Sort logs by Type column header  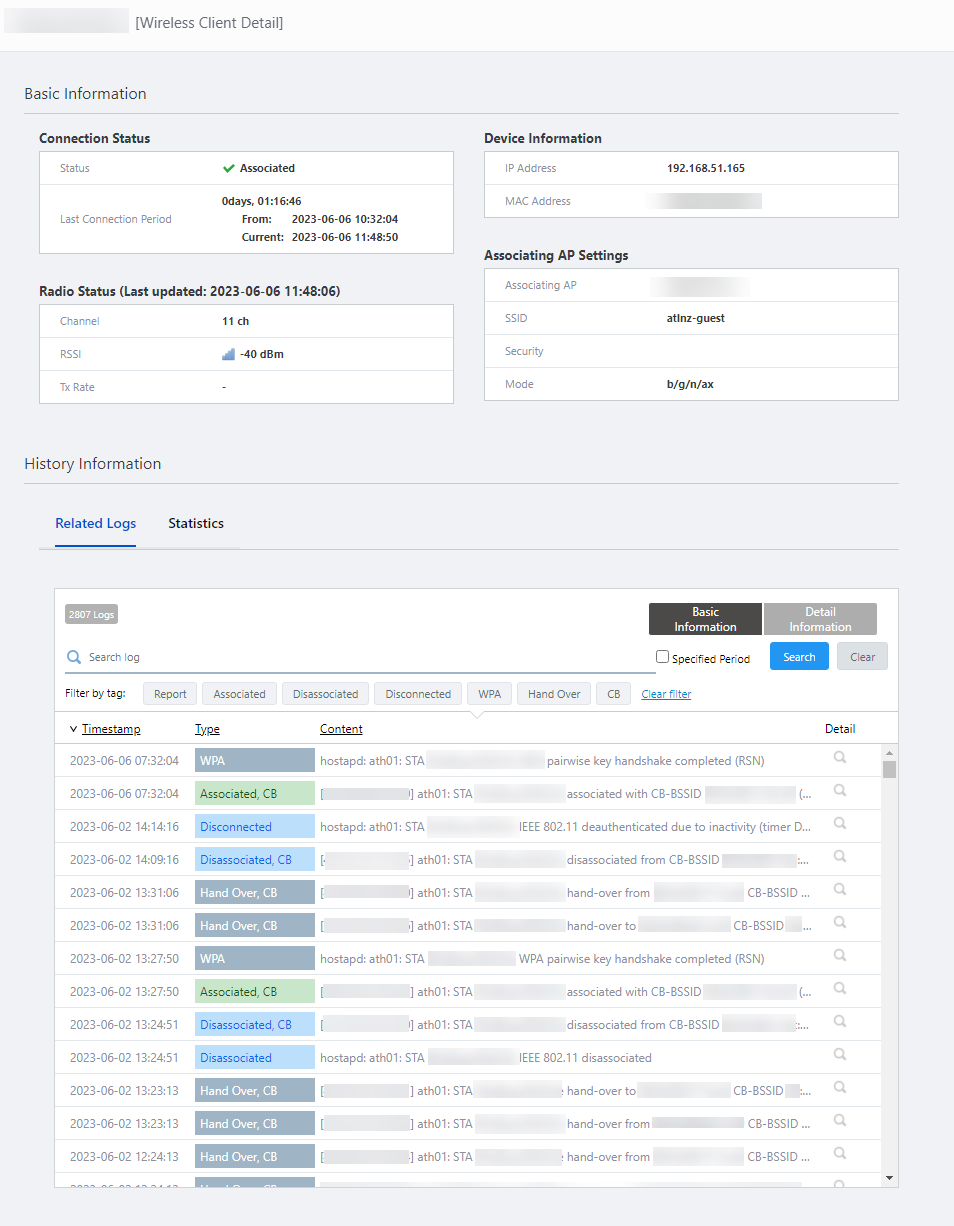click(x=207, y=729)
